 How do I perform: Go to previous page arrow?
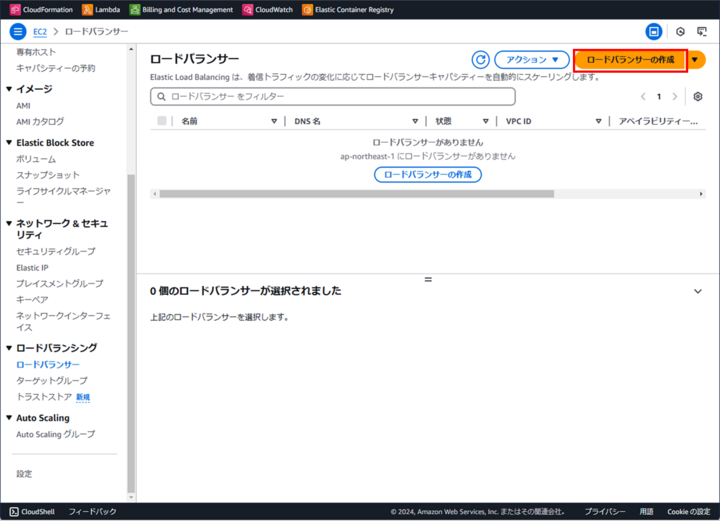(643, 96)
